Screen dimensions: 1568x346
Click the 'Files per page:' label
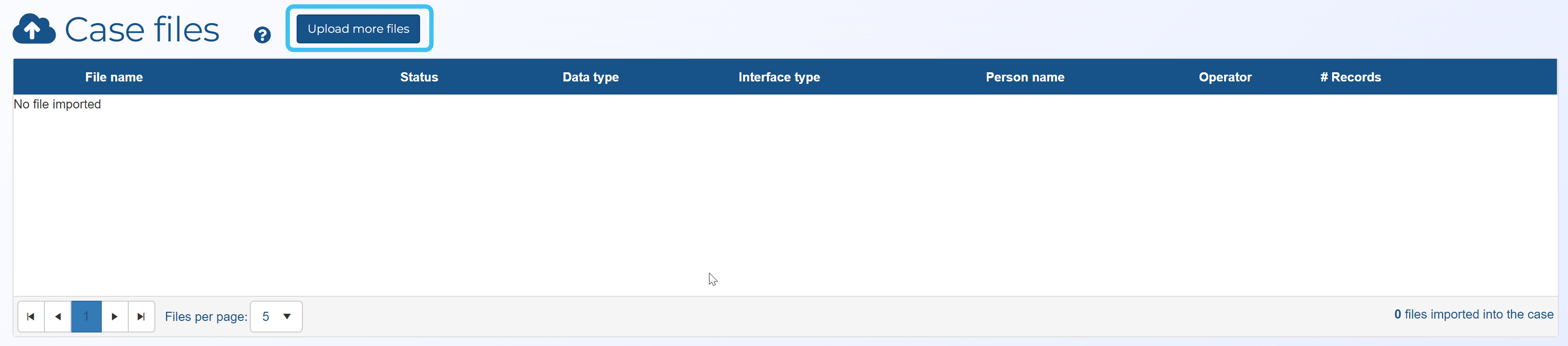click(206, 316)
